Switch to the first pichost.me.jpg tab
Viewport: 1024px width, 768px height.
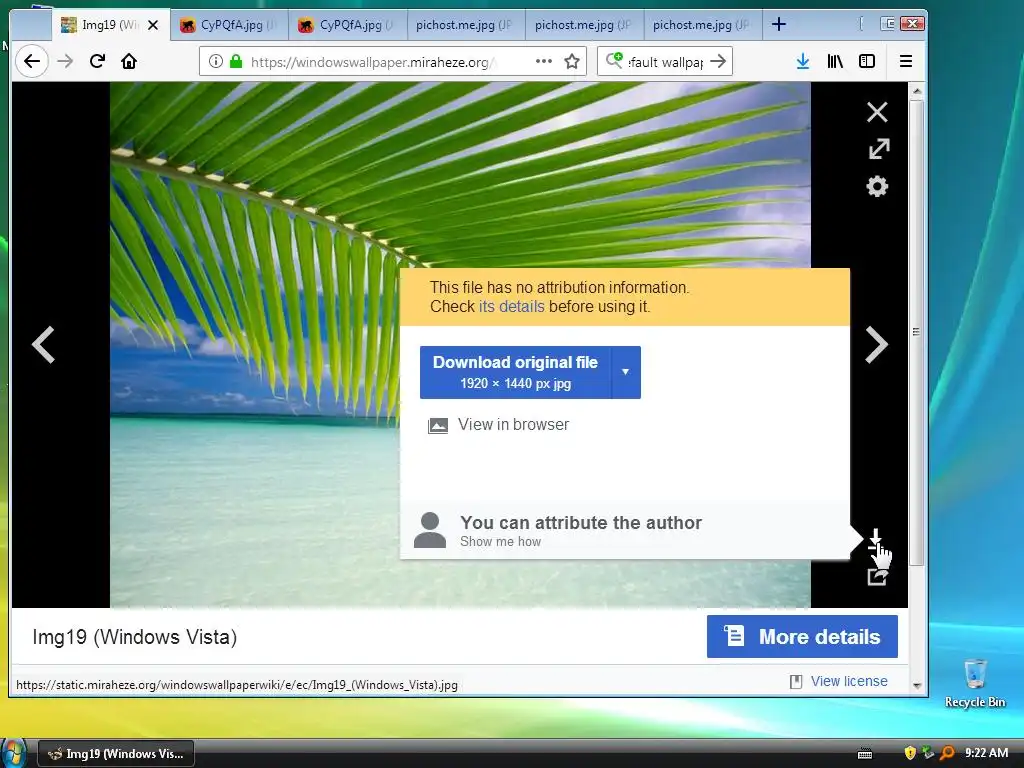coord(466,25)
